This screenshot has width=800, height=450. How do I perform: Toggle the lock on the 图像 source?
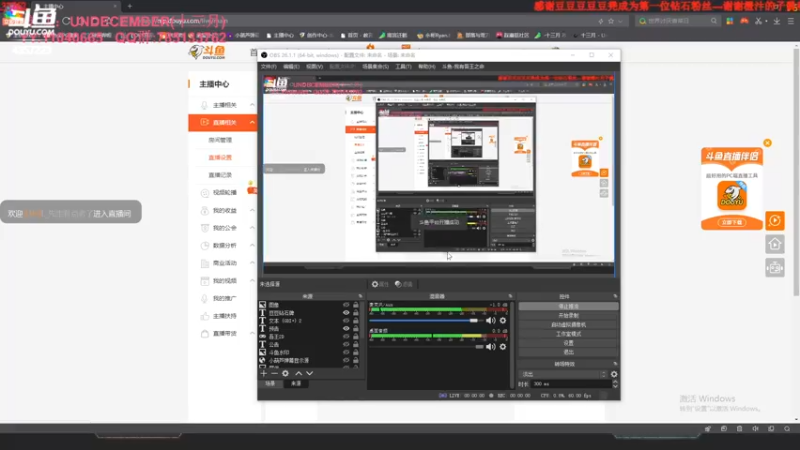pyautogui.click(x=356, y=305)
